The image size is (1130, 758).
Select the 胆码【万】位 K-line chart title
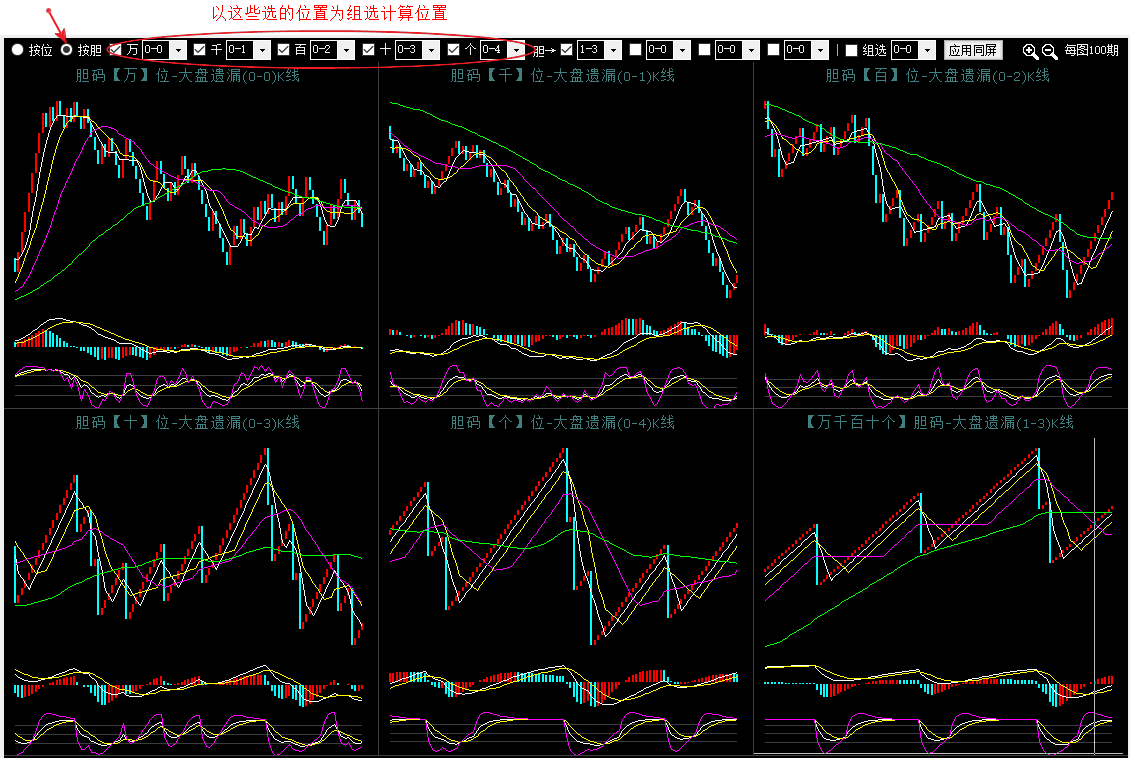click(x=188, y=76)
